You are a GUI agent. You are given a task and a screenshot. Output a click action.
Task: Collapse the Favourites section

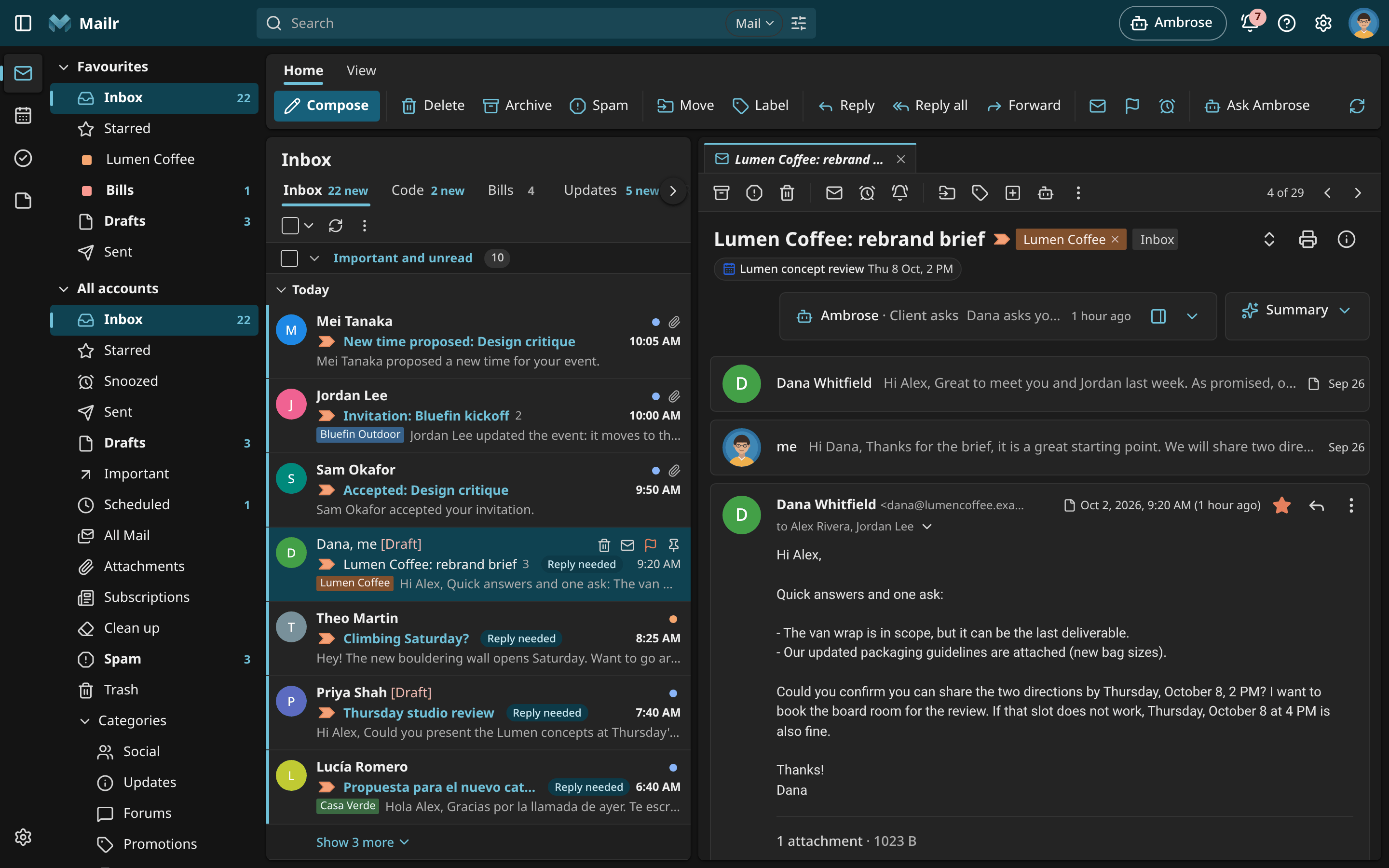tap(64, 67)
